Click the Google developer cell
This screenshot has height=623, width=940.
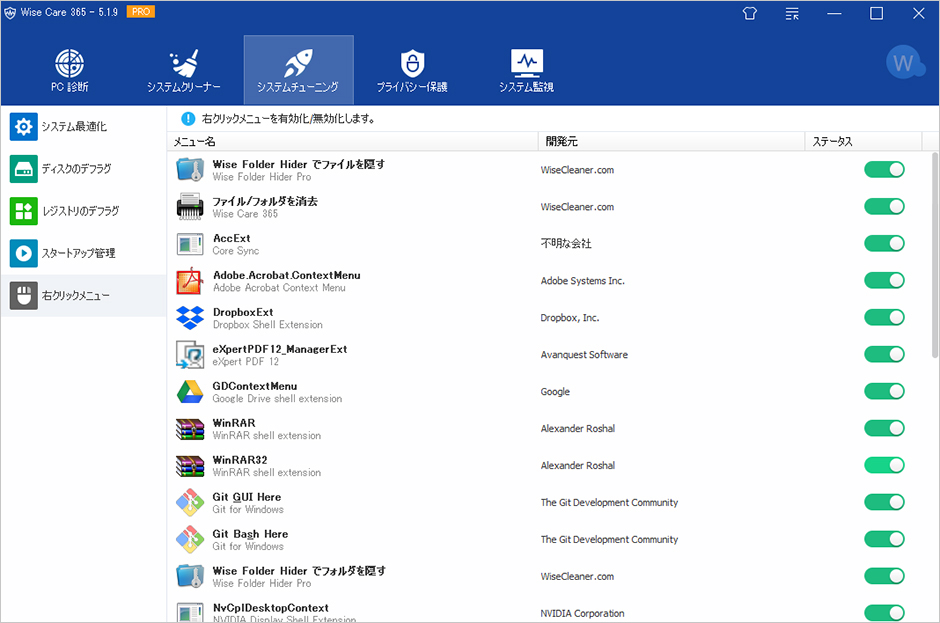click(x=555, y=392)
